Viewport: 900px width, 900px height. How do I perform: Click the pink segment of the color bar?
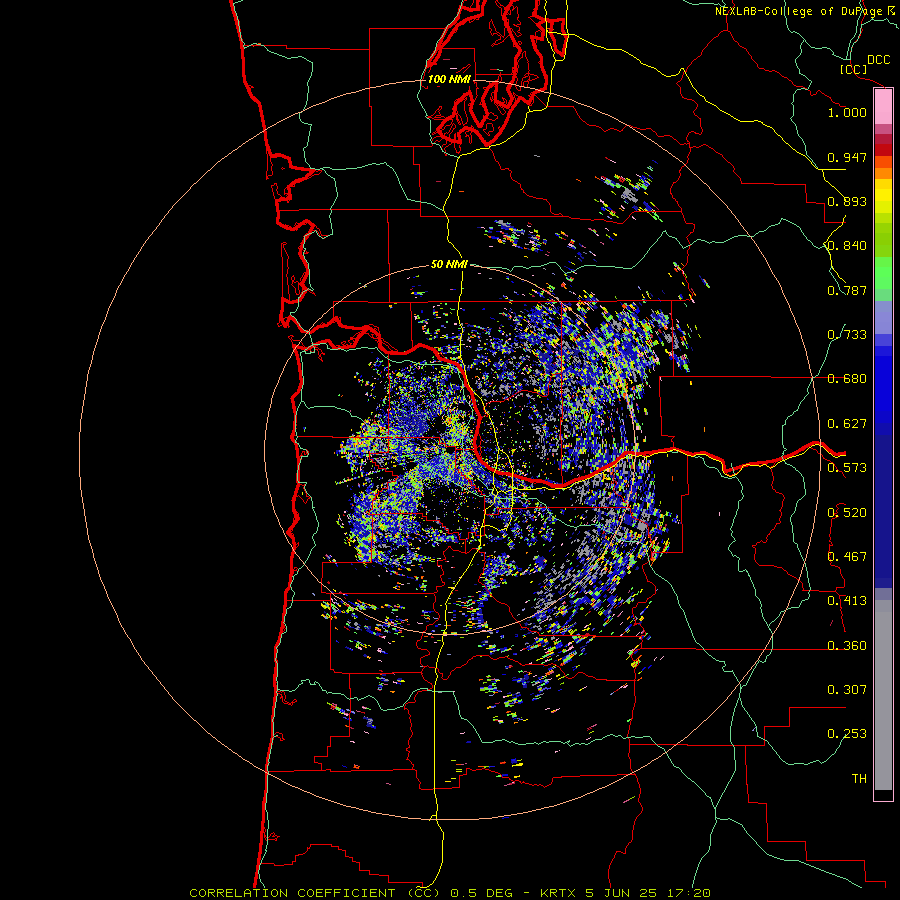pyautogui.click(x=883, y=107)
